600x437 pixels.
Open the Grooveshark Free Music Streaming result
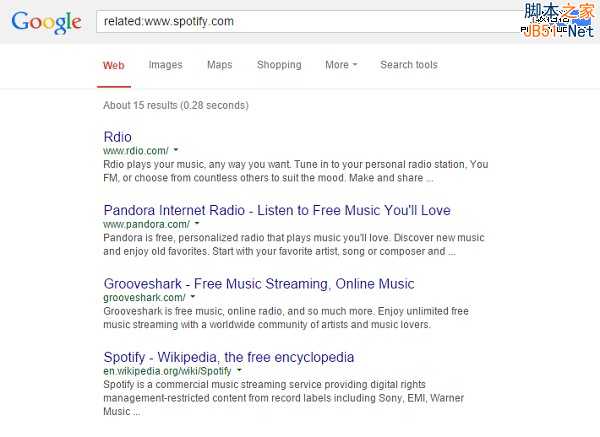click(258, 284)
